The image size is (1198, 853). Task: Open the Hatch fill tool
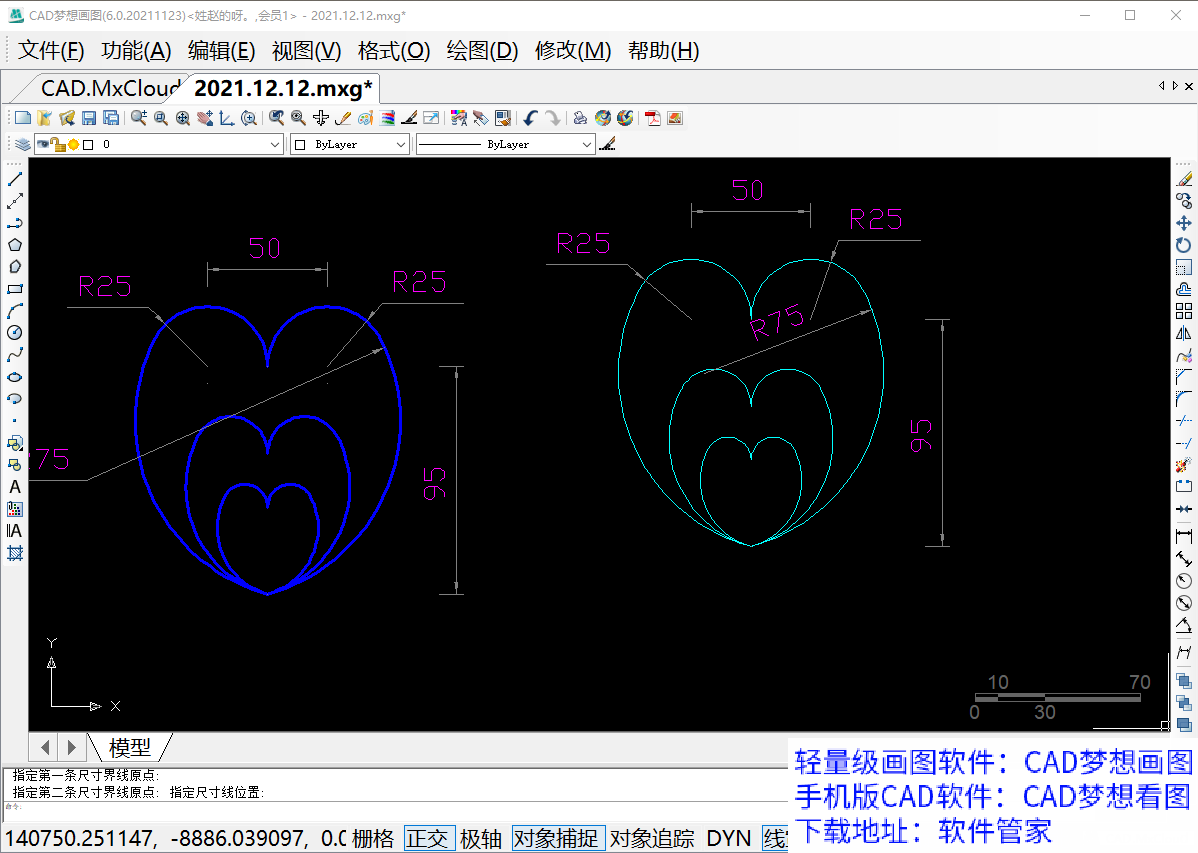[15, 553]
